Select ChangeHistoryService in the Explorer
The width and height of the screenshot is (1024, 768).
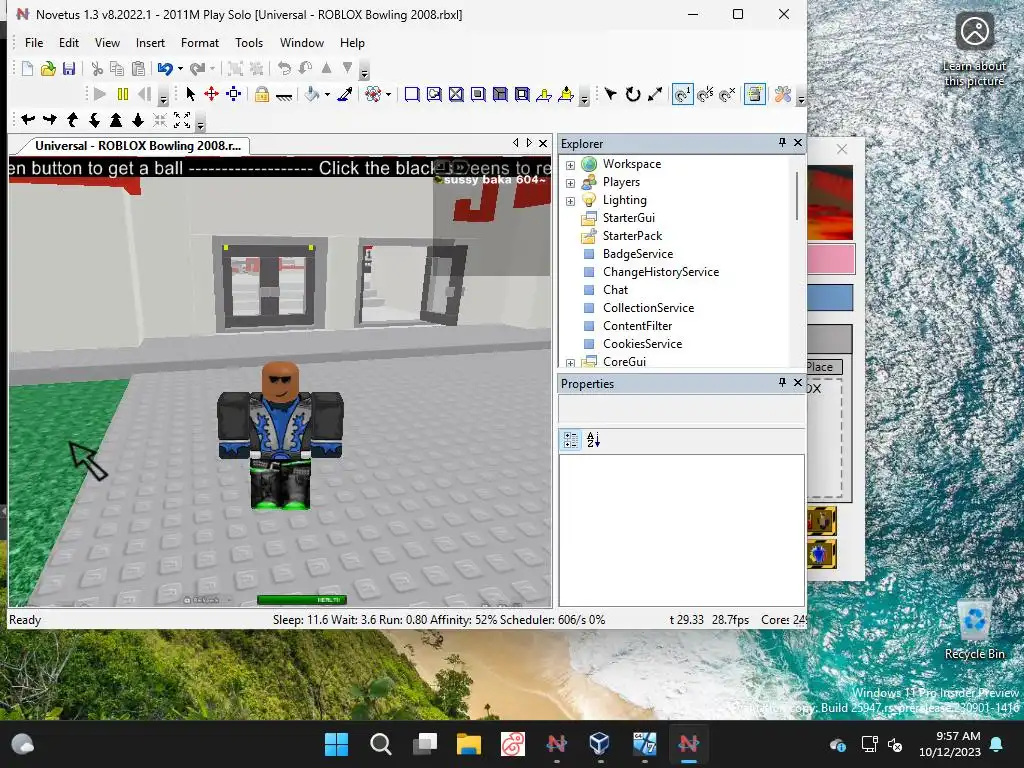(660, 272)
